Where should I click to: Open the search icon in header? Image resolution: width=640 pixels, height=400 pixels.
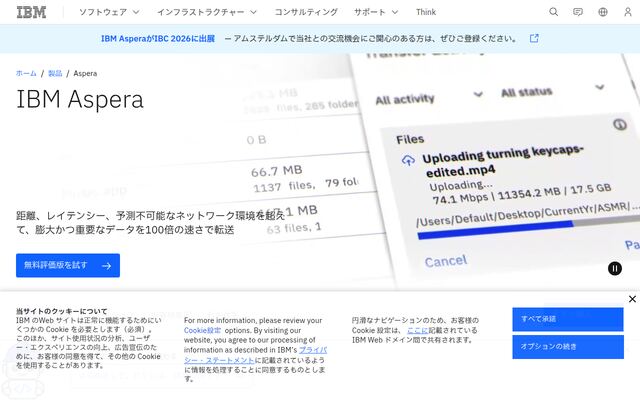553,12
